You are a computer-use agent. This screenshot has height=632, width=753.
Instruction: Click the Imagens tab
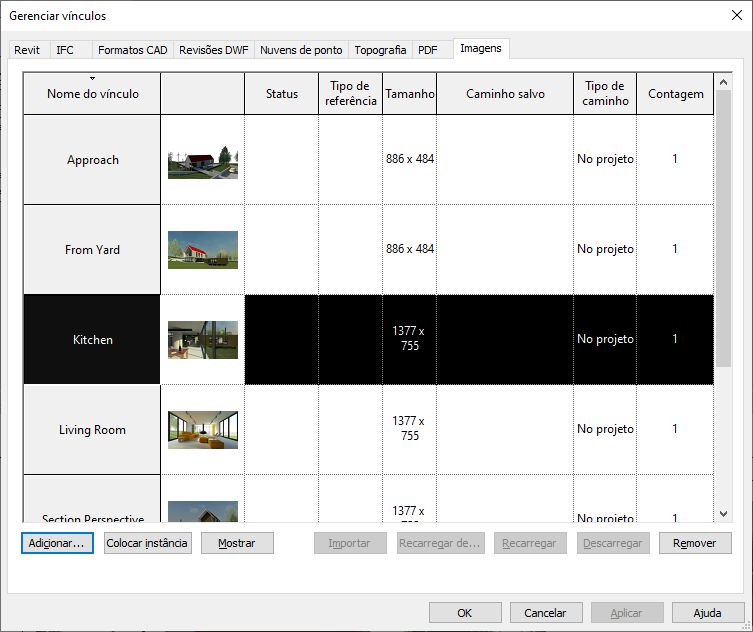point(481,49)
